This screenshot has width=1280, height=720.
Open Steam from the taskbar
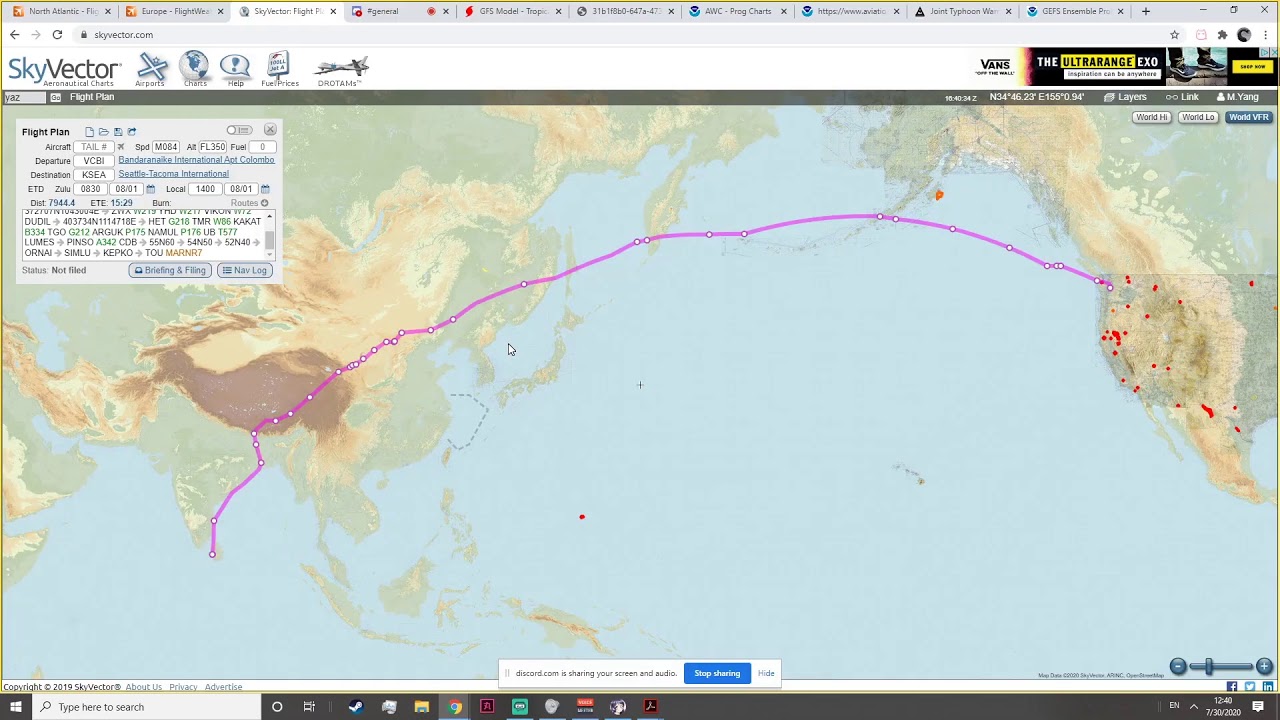click(355, 707)
